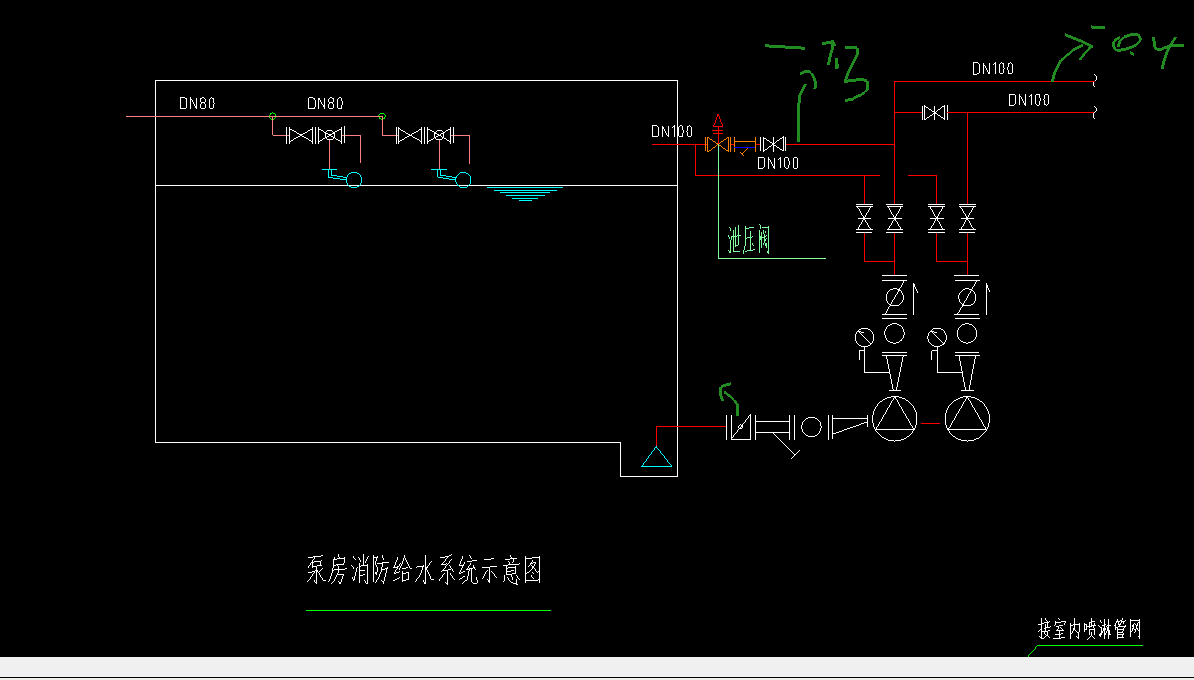Select the DN100 label under the horizontal gate valve
Screen dimensions: 1194x680
(777, 163)
